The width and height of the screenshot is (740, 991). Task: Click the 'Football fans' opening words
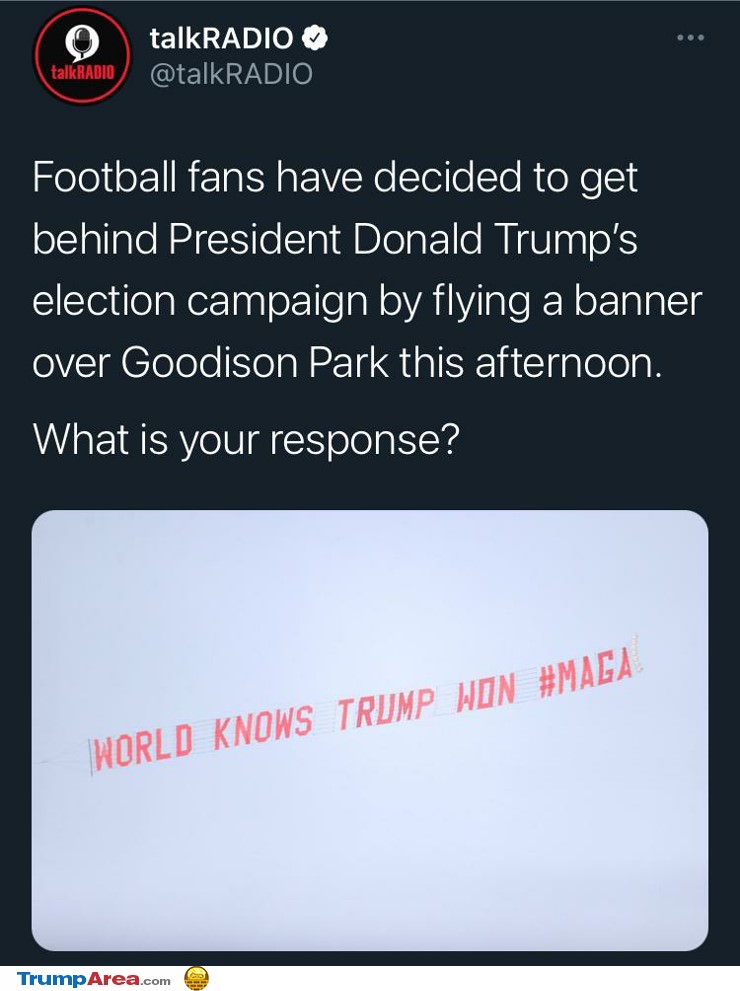coord(149,178)
